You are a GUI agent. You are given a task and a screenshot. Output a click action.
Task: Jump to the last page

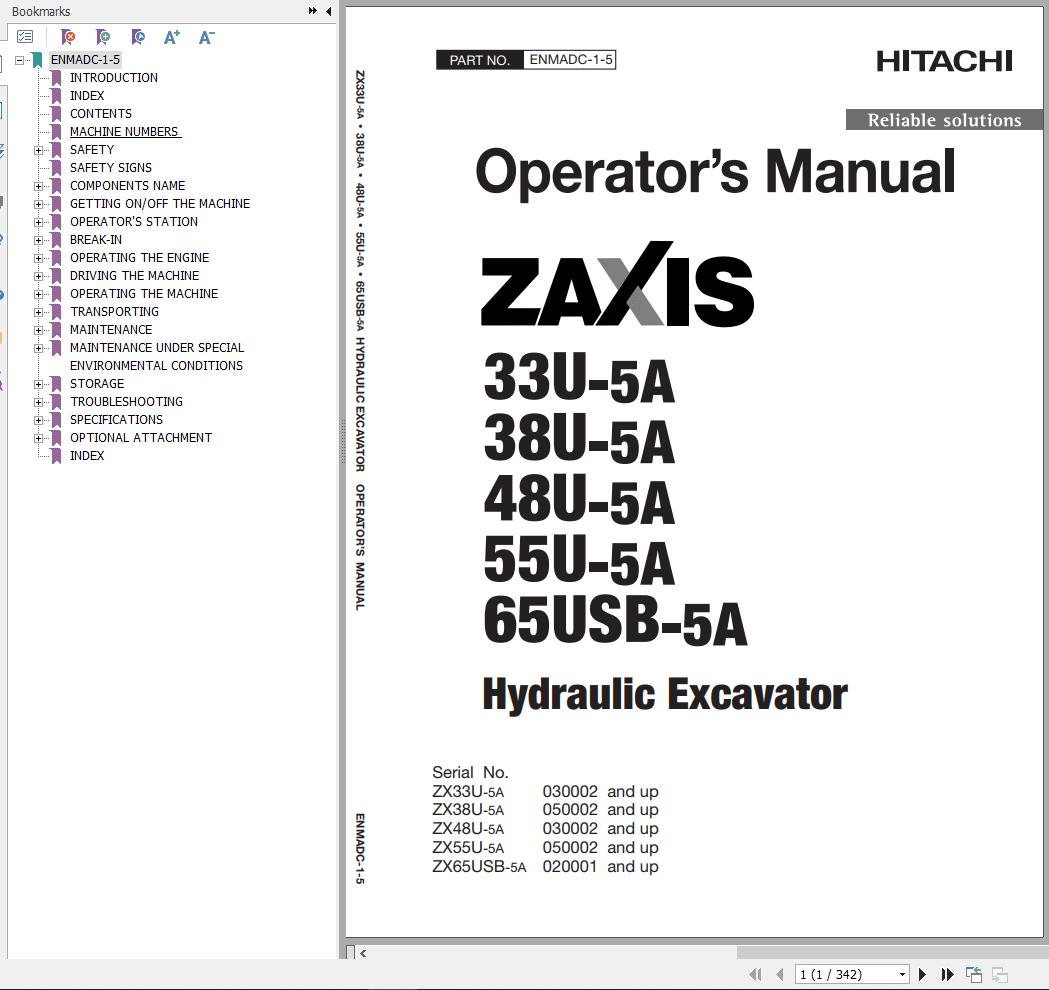[947, 975]
